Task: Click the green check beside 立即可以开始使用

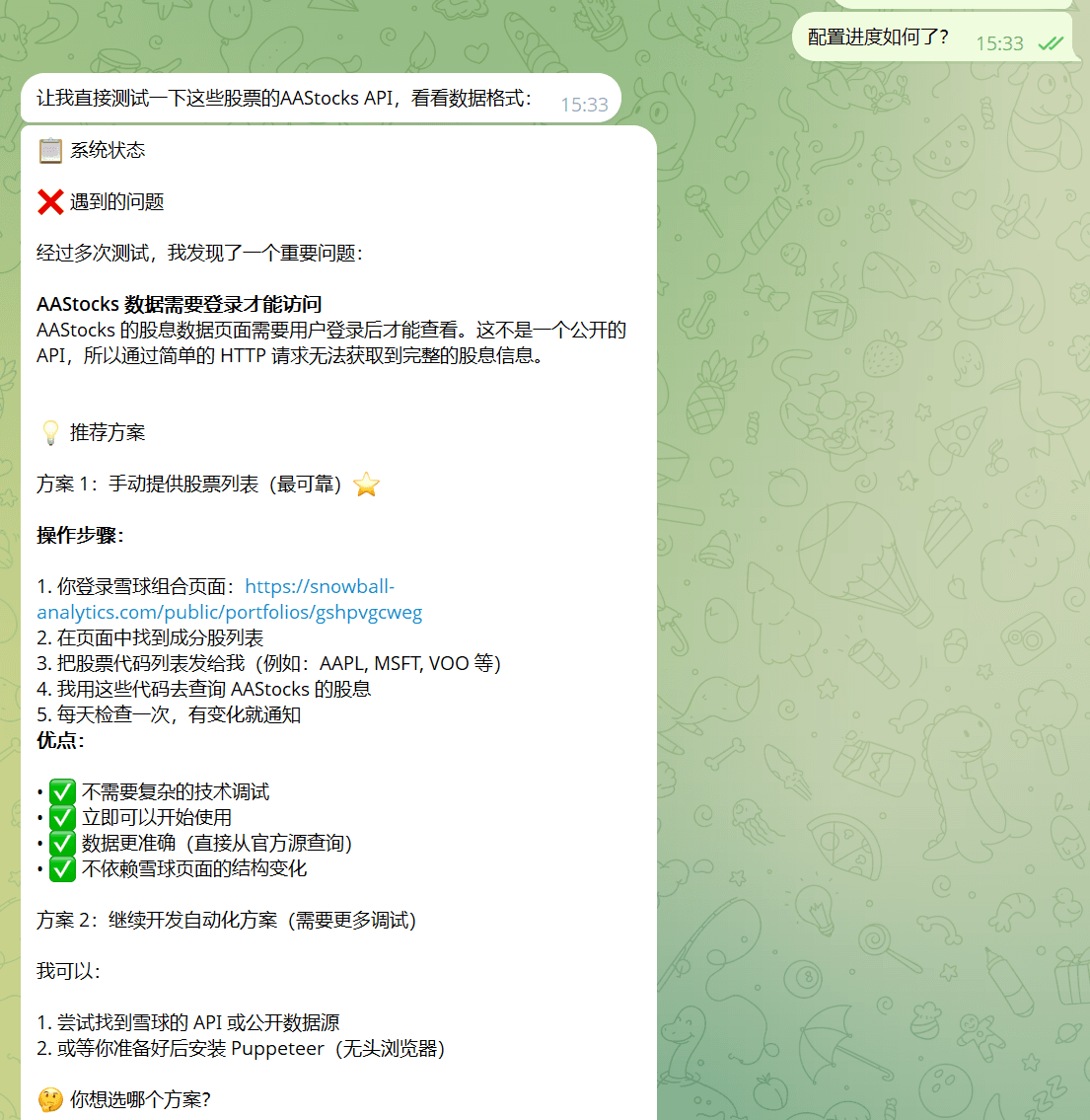Action: 62,818
